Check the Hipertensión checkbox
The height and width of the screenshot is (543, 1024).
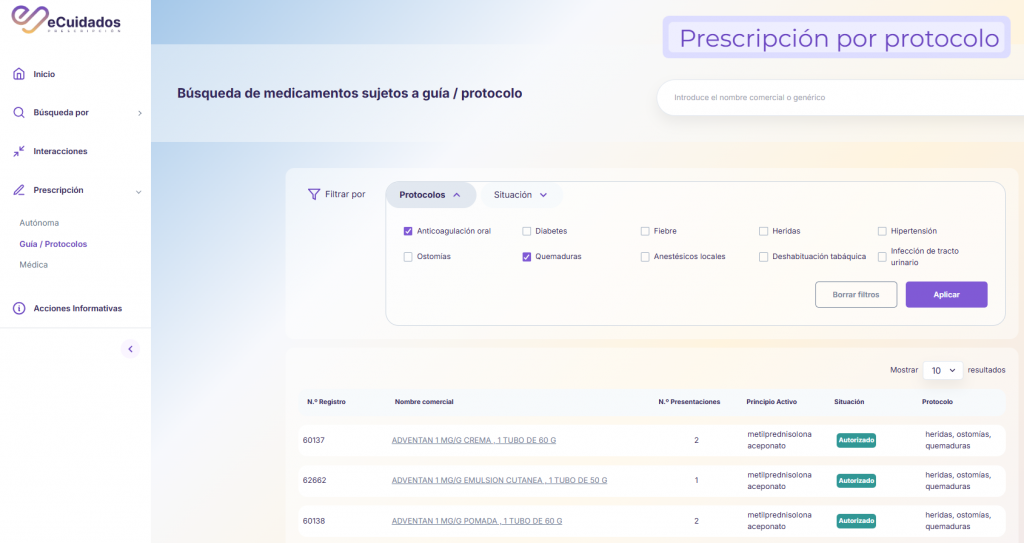click(x=882, y=231)
